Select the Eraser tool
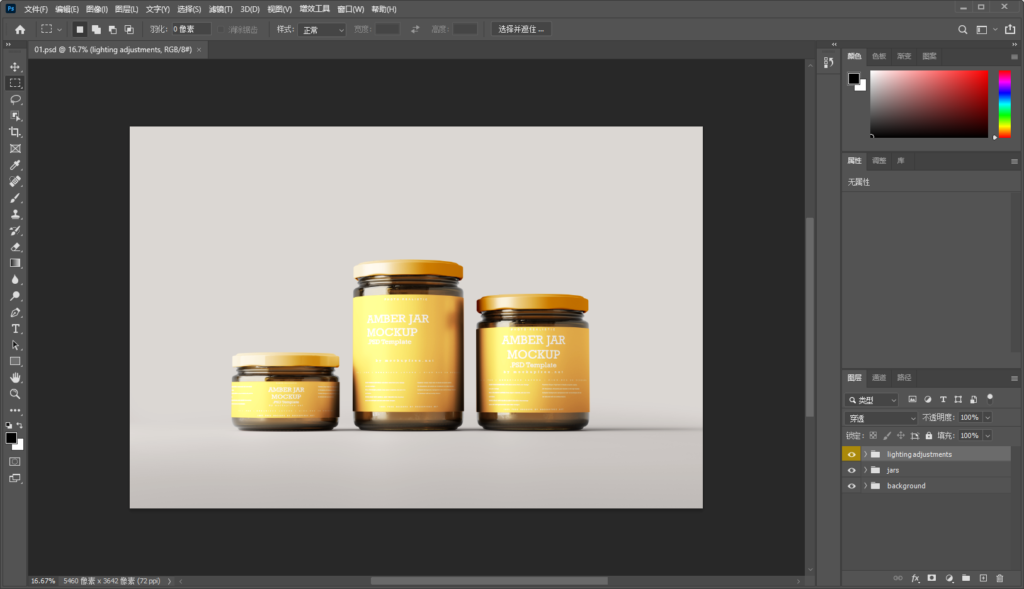The width and height of the screenshot is (1024, 589). [x=15, y=247]
